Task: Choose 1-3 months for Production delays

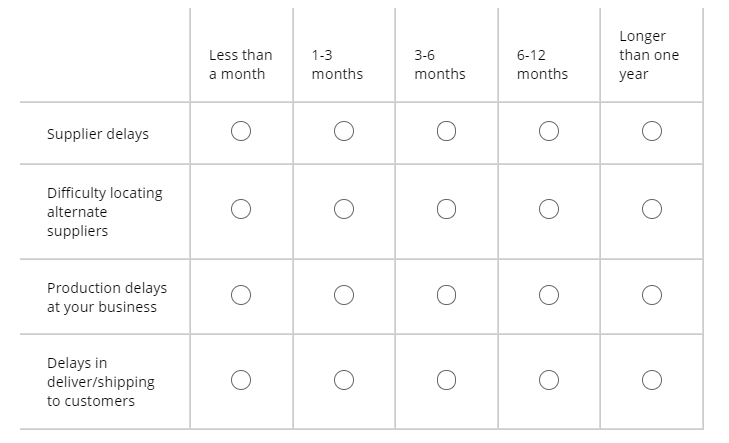Action: (x=344, y=295)
